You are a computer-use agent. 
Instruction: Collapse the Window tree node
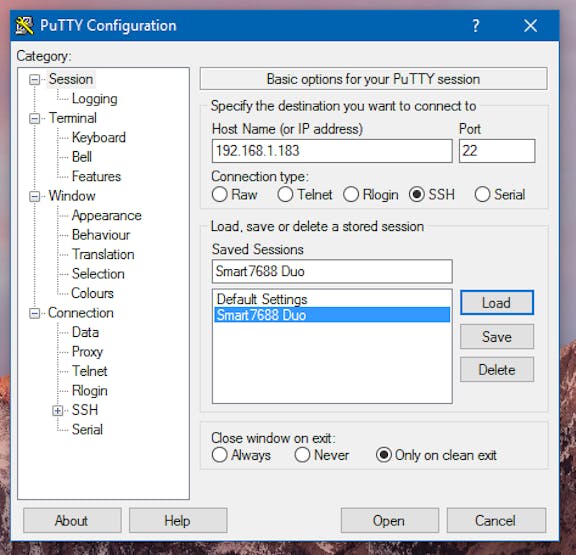click(35, 196)
